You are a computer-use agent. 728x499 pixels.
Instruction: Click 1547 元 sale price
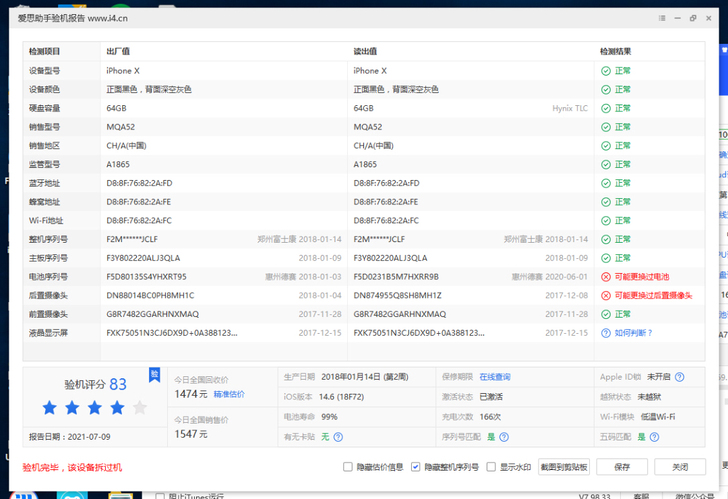[x=191, y=434]
